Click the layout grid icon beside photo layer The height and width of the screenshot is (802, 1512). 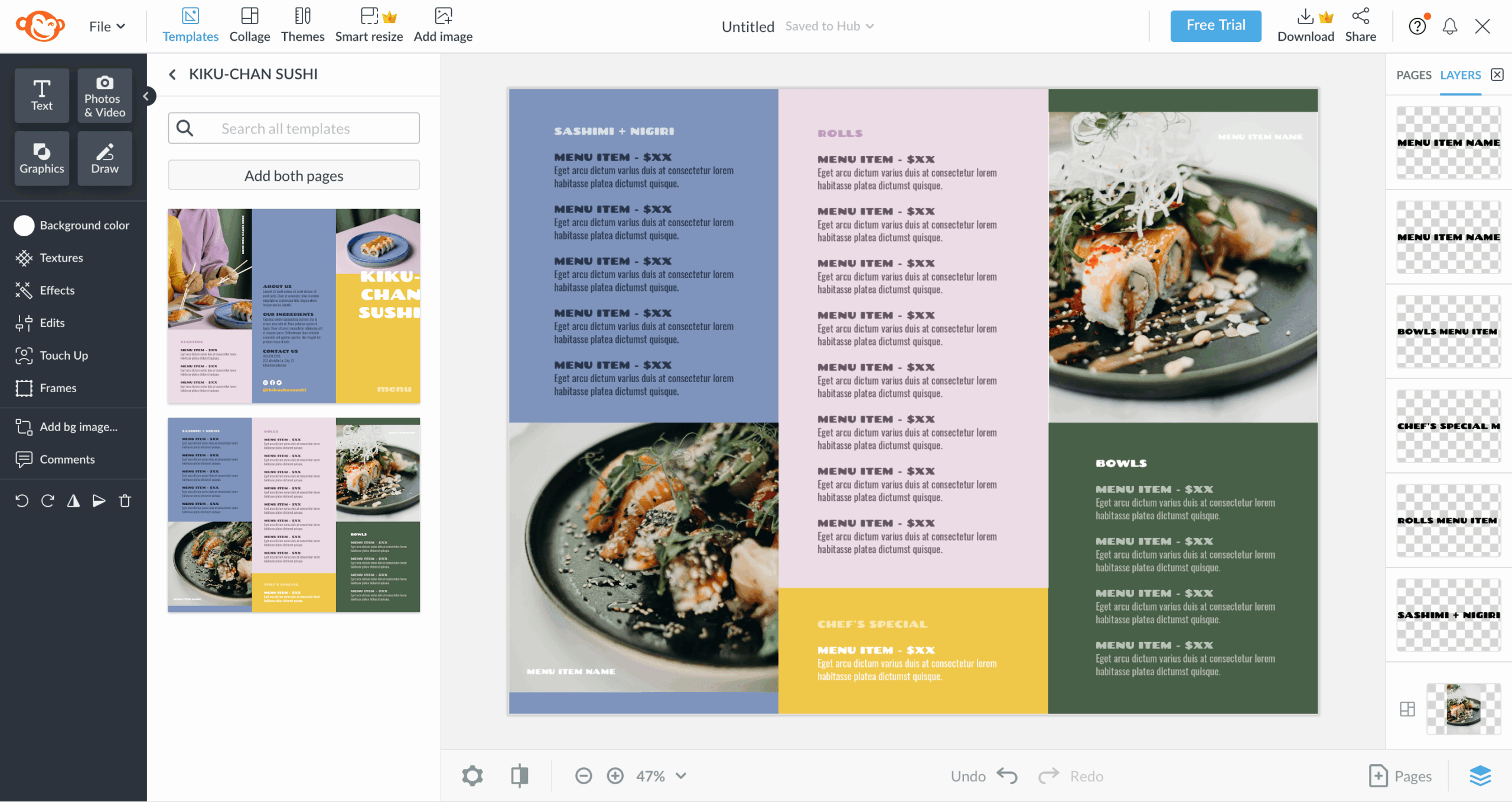pos(1407,709)
